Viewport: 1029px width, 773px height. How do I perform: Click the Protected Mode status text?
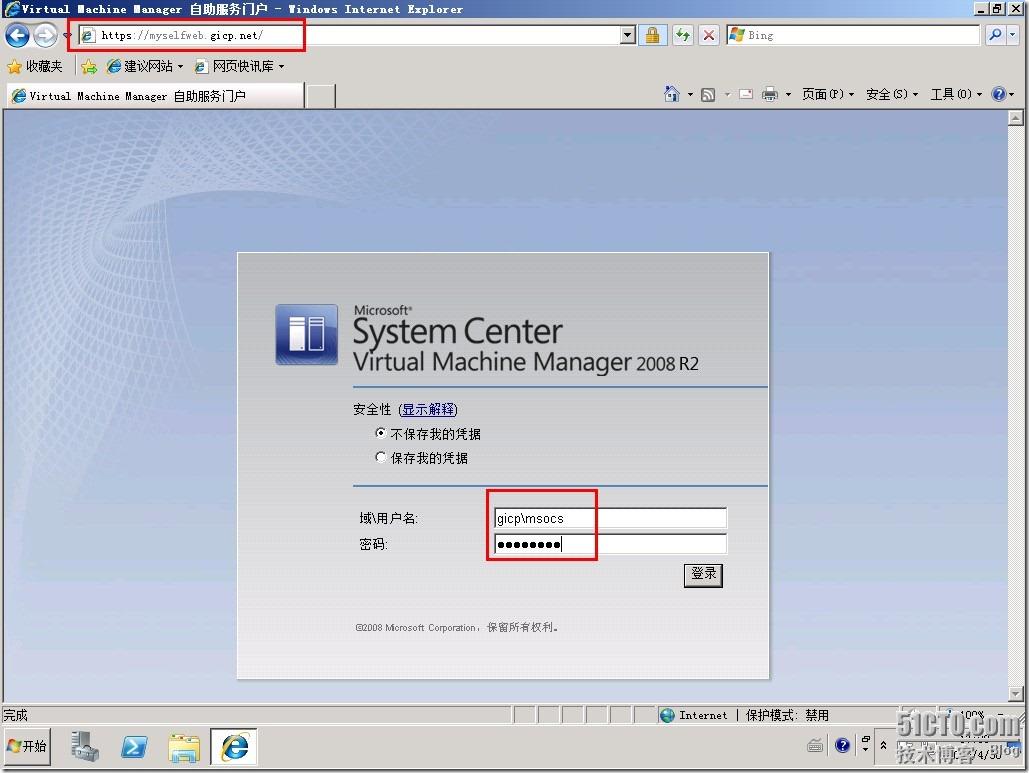tap(787, 715)
